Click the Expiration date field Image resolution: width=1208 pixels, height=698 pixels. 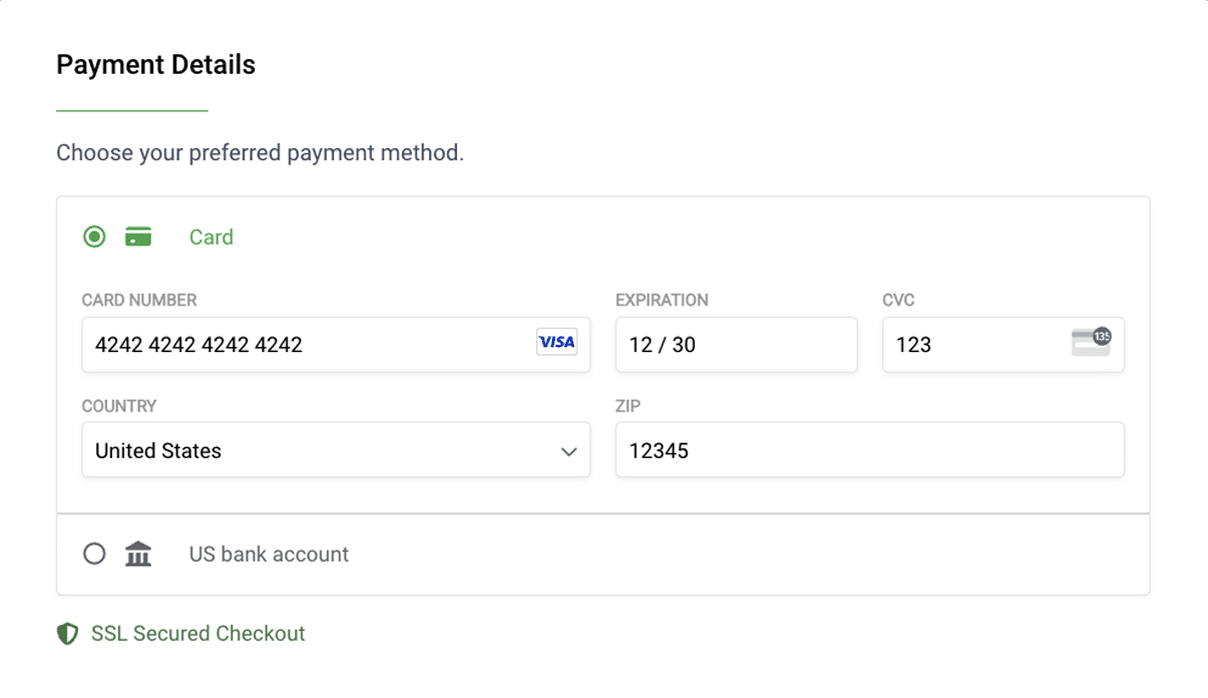coord(736,345)
